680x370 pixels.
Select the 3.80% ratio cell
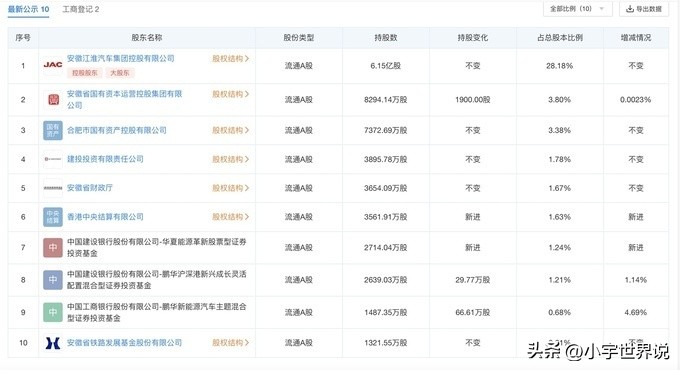(559, 100)
